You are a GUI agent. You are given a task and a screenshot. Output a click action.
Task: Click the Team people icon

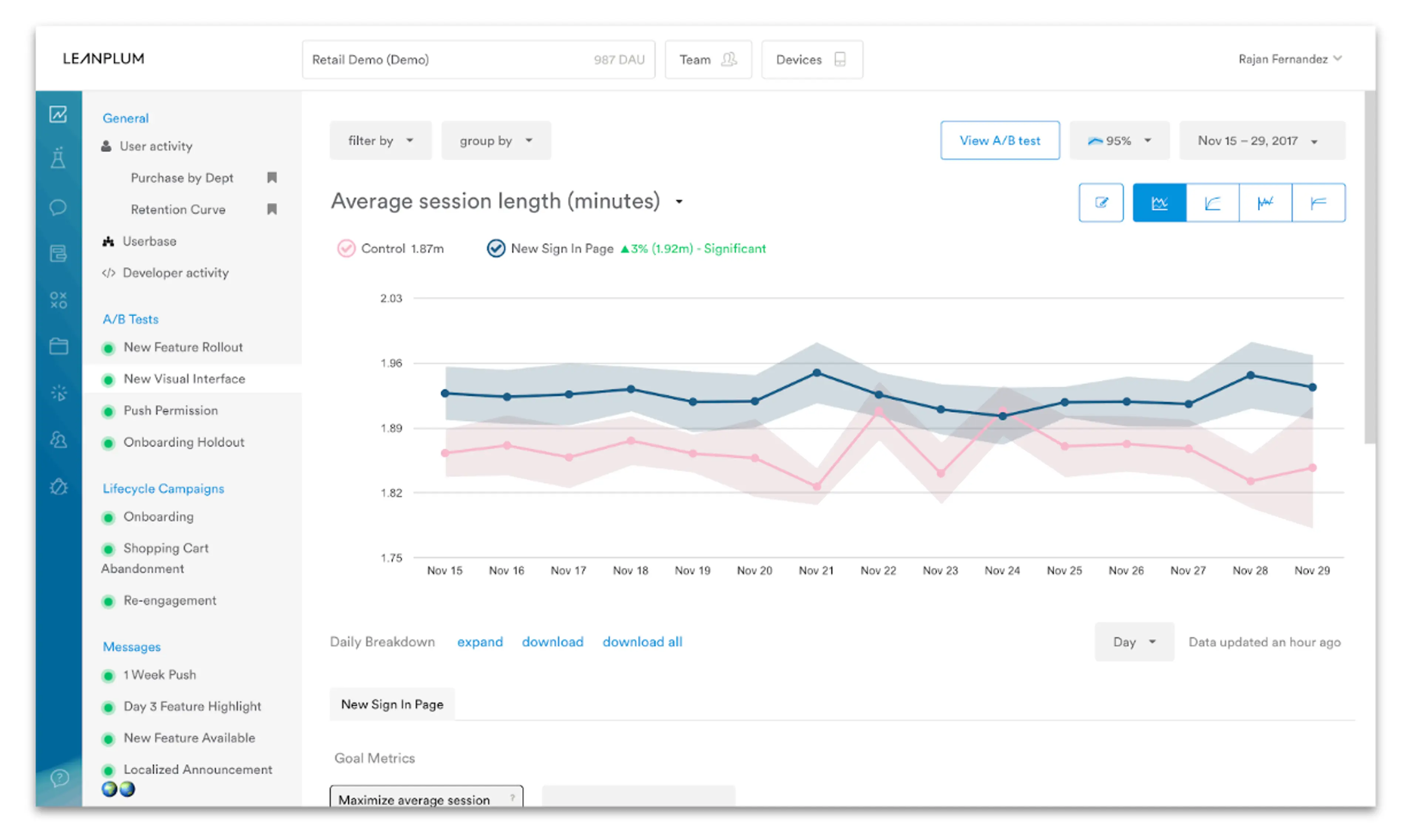(729, 59)
